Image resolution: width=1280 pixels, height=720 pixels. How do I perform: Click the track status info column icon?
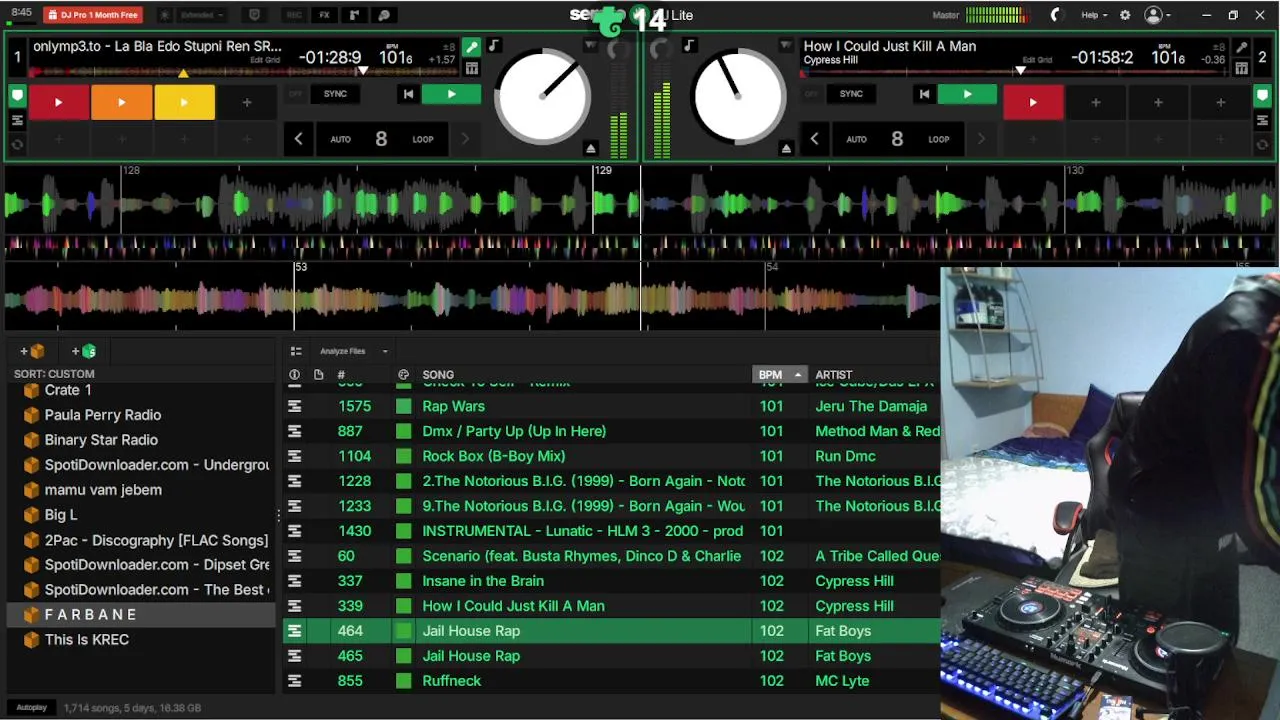point(294,375)
